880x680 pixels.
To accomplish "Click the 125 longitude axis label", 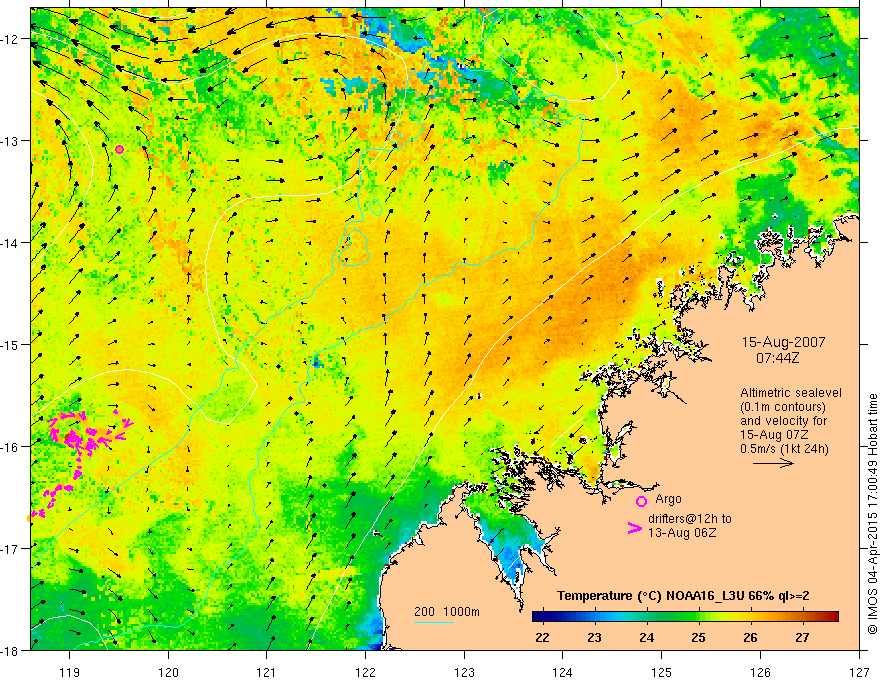I will [662, 673].
